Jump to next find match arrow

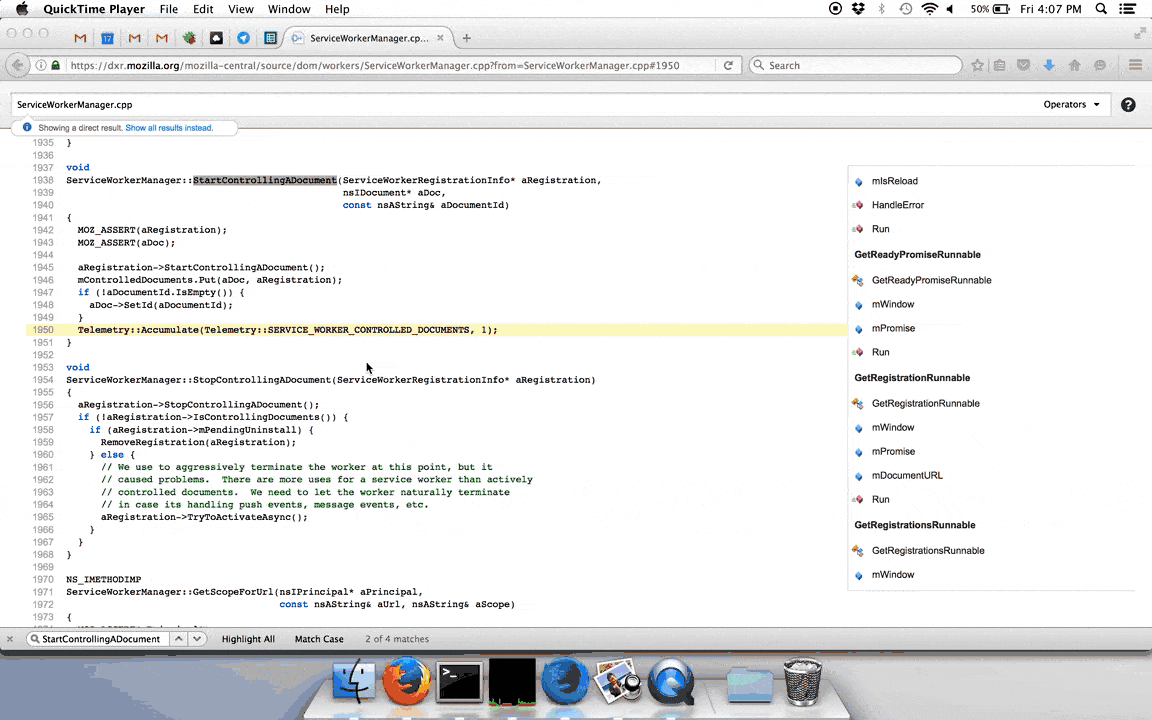click(197, 639)
